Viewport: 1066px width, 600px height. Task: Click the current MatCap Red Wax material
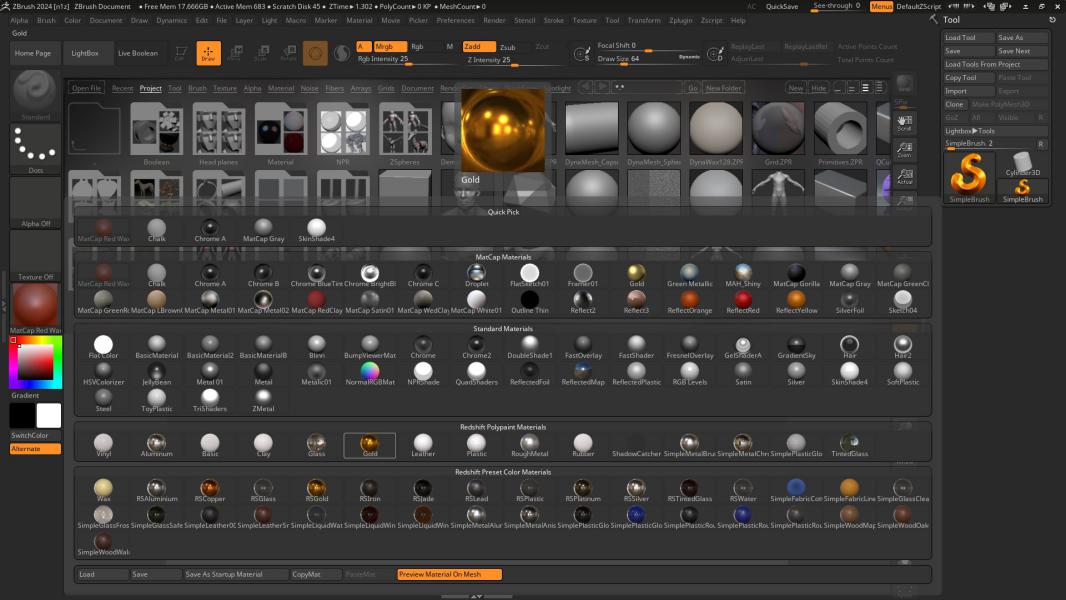click(x=35, y=308)
